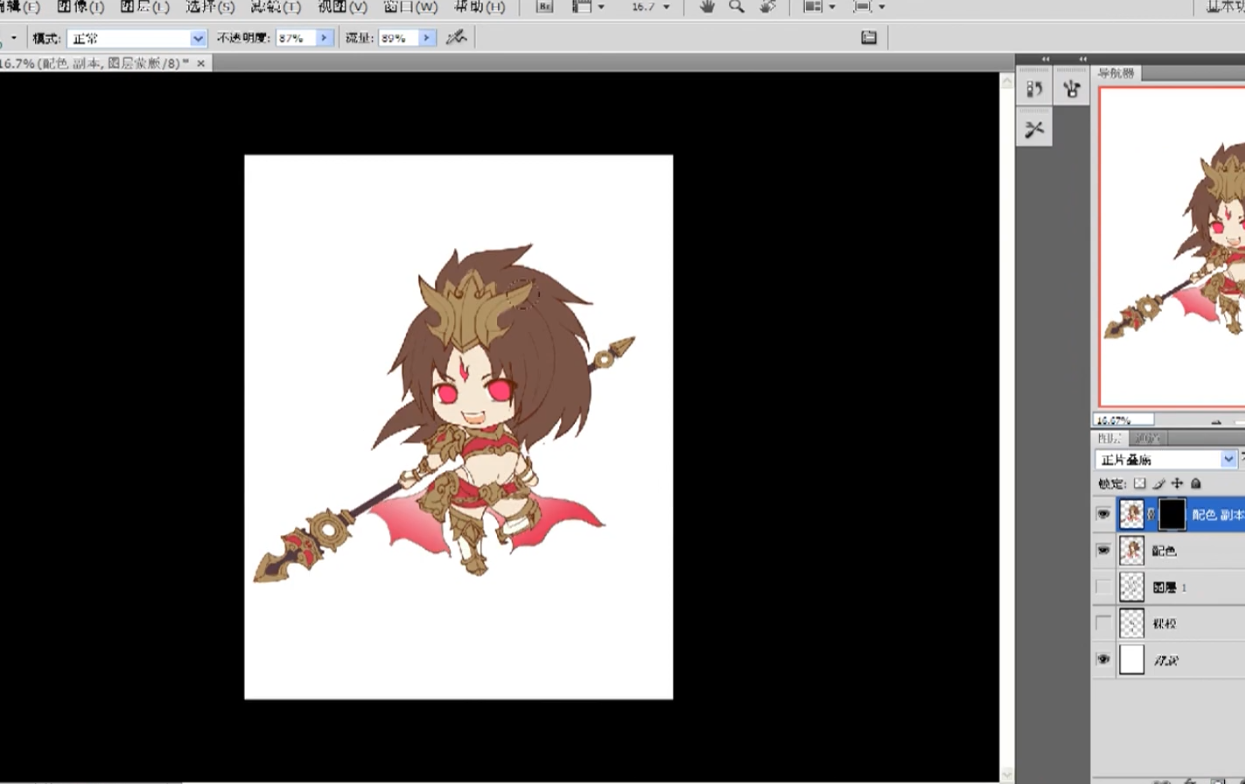This screenshot has height=784, width=1245.
Task: Open the 不透明度 slider arrow
Action: pos(325,38)
